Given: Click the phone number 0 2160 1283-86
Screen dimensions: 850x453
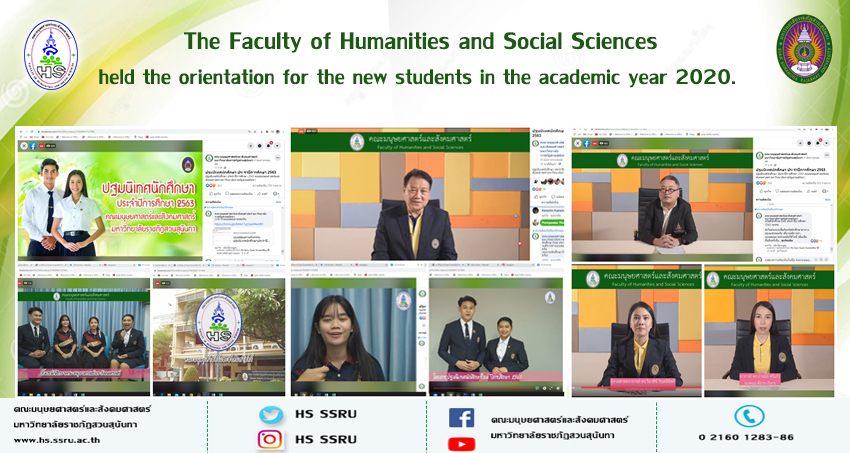Looking at the screenshot, I should [746, 438].
